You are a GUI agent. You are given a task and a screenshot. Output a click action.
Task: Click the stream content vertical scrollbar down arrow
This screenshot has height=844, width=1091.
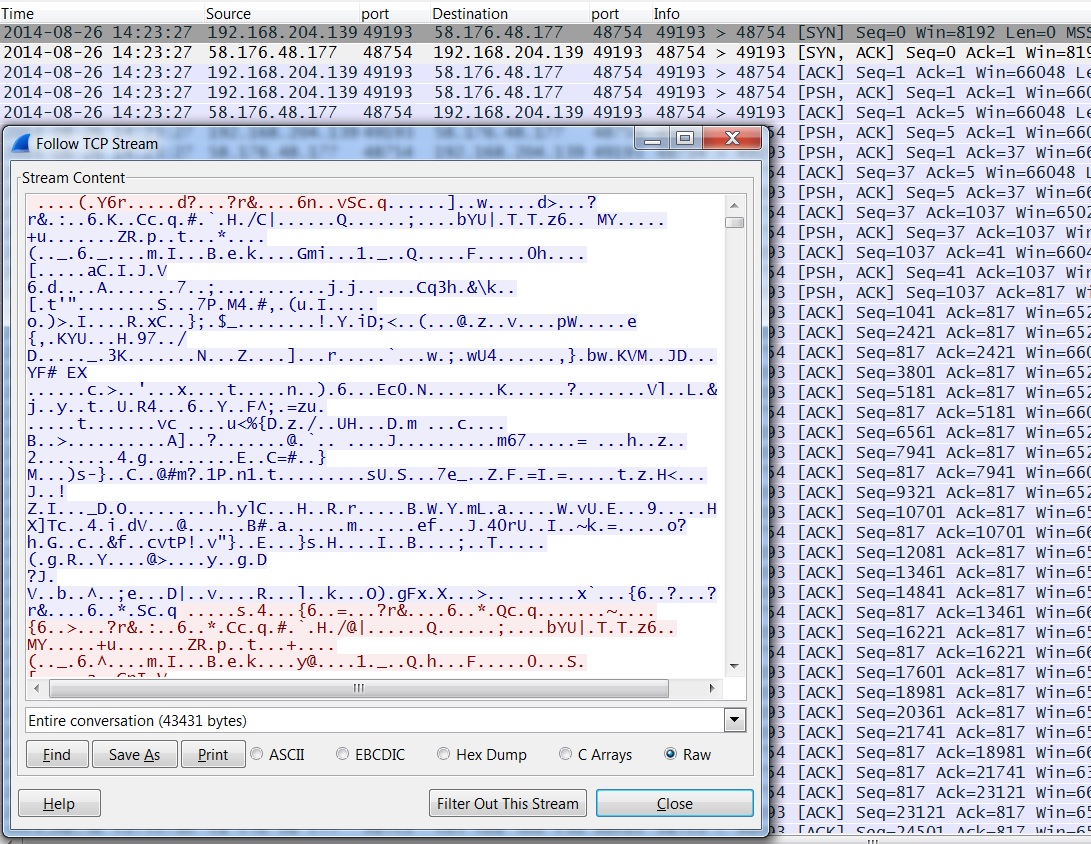(x=734, y=665)
